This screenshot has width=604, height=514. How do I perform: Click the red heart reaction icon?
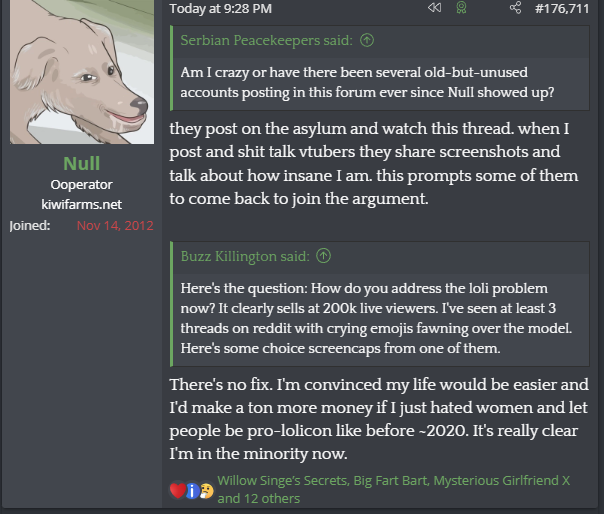click(177, 490)
